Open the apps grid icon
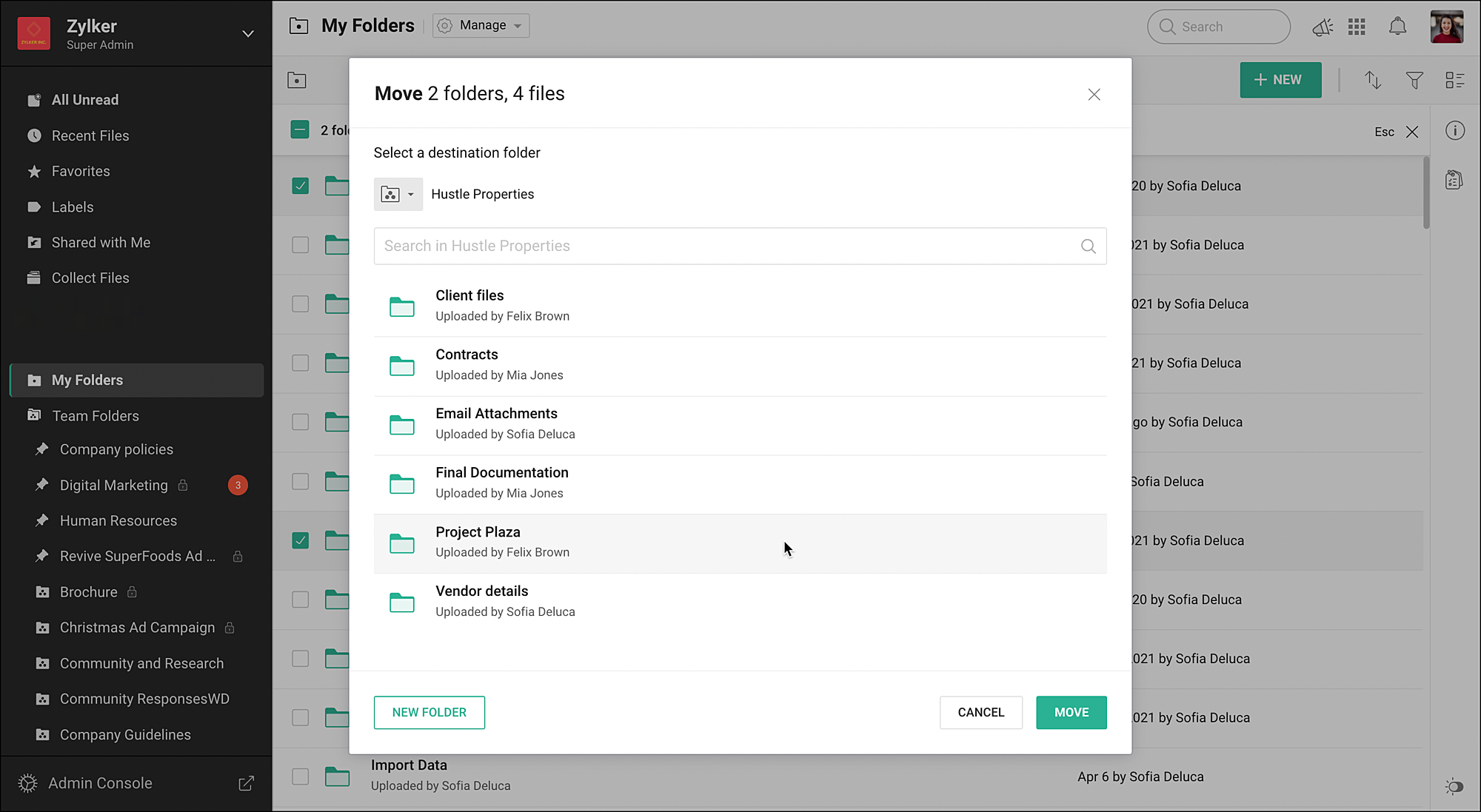This screenshot has width=1481, height=812. pyautogui.click(x=1357, y=27)
